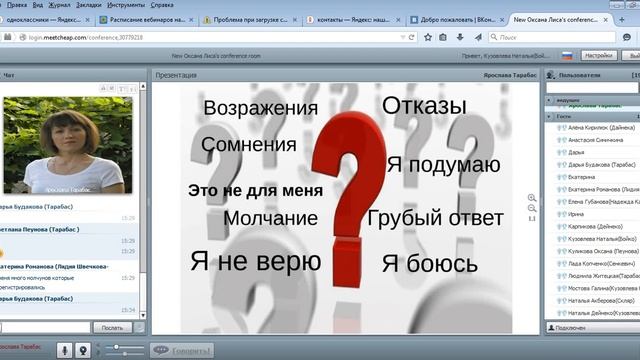
Task: Click the chat message input field
Action: coord(45,327)
